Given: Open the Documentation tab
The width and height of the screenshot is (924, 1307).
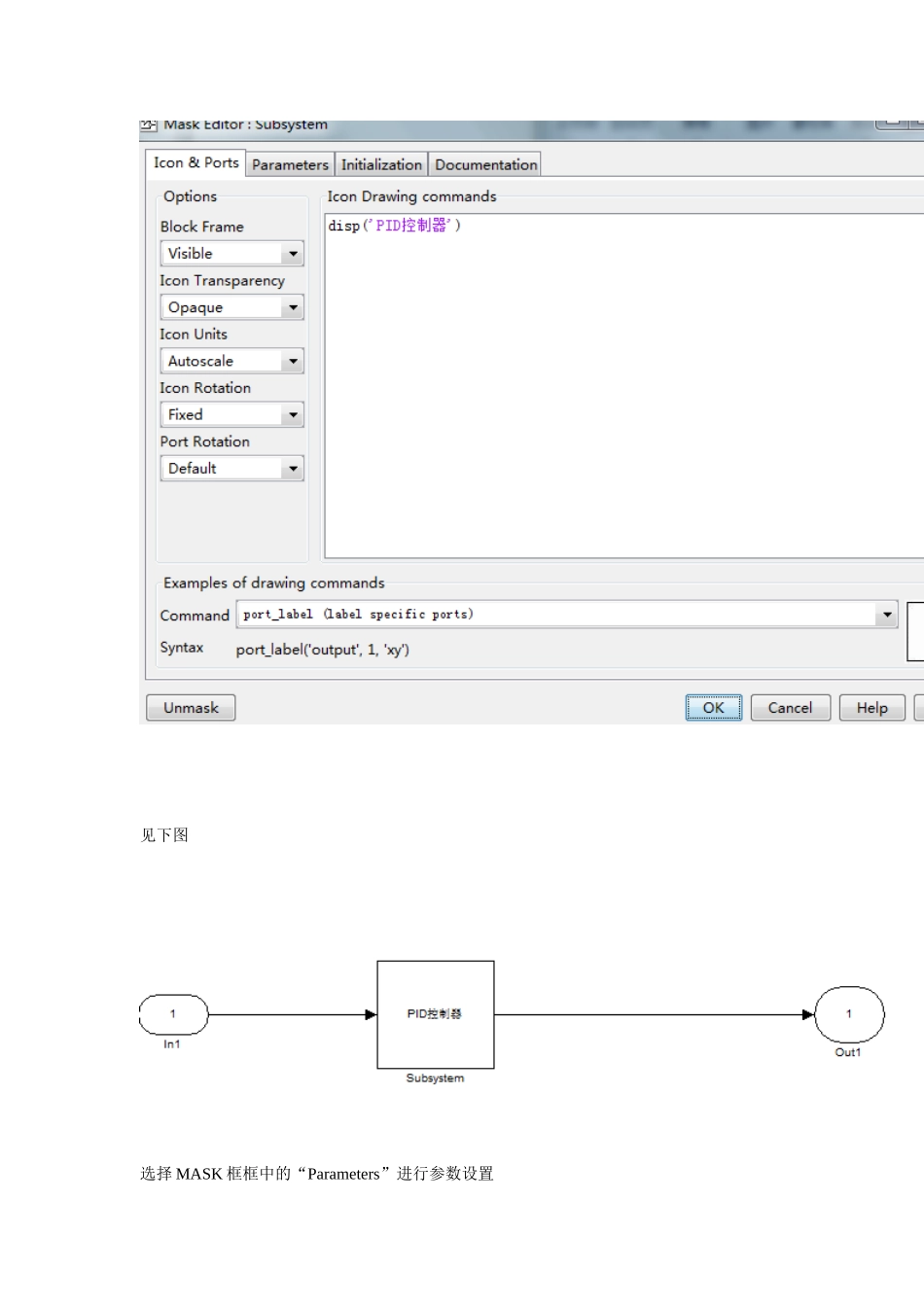Looking at the screenshot, I should click(485, 164).
